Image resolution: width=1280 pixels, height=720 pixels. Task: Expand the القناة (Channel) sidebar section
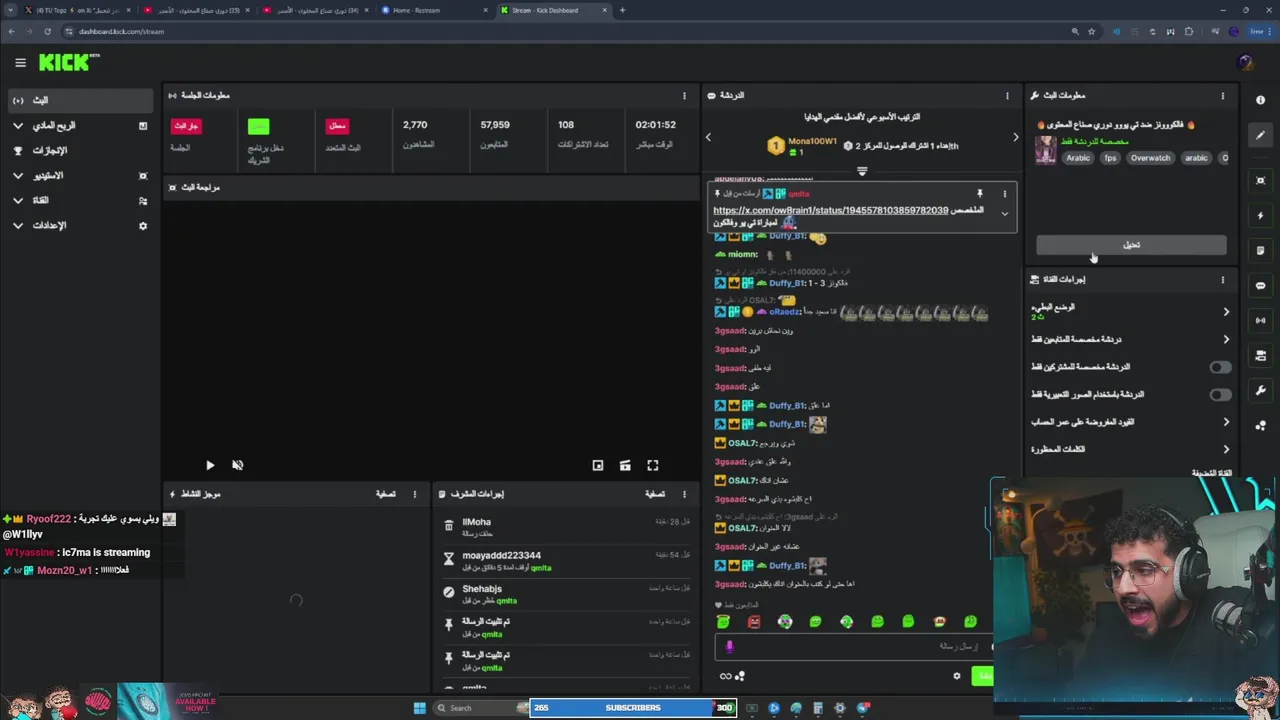[79, 200]
